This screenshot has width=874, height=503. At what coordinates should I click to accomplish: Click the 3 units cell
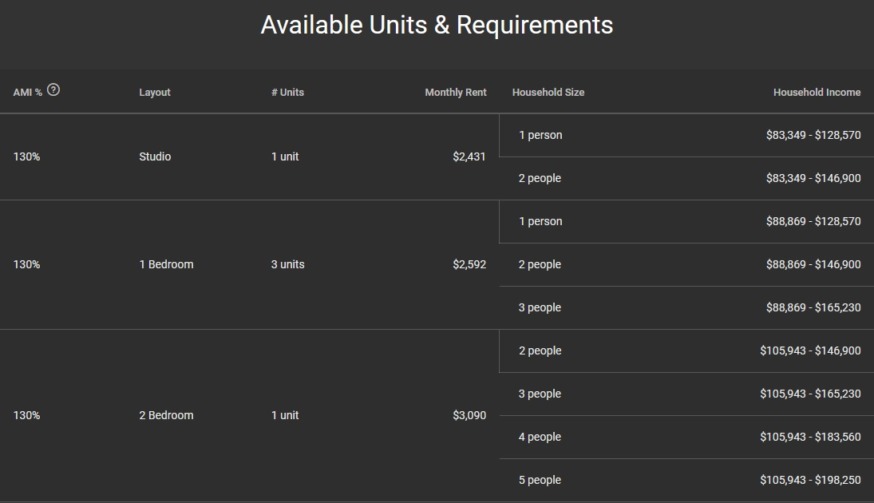click(288, 265)
